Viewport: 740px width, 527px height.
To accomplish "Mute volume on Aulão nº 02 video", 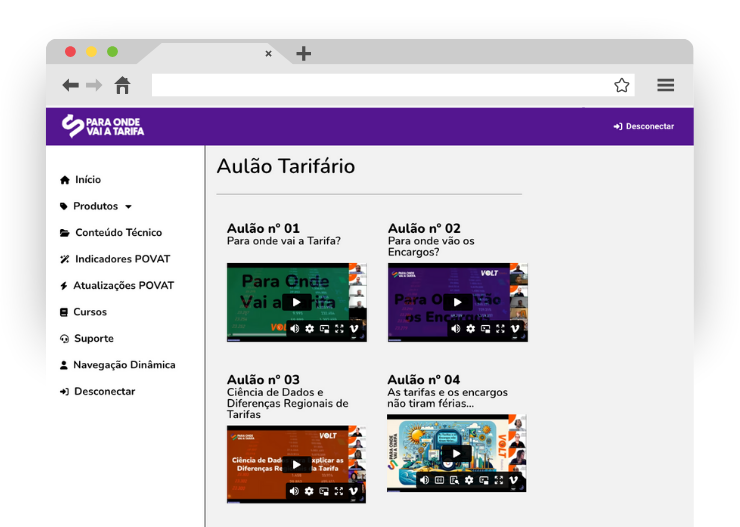I will tap(455, 328).
